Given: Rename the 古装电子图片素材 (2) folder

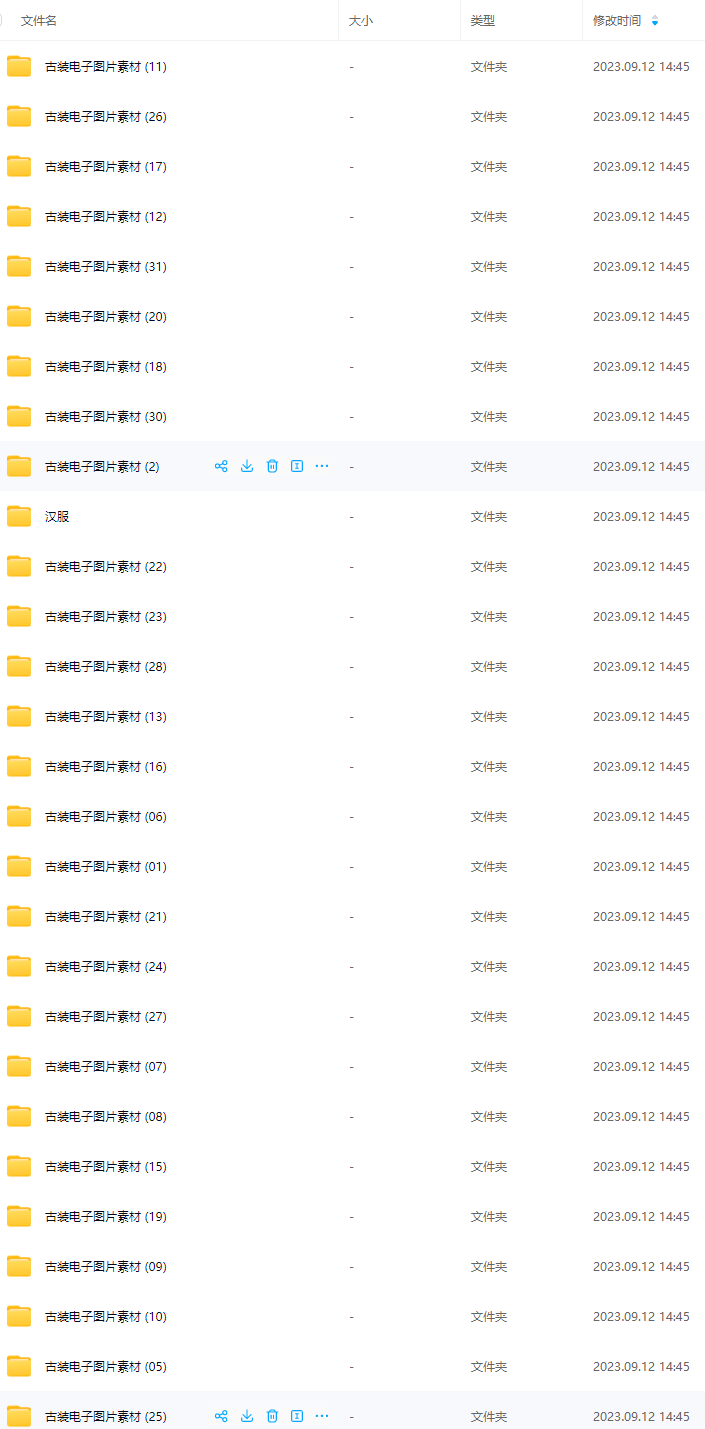Looking at the screenshot, I should click(297, 466).
